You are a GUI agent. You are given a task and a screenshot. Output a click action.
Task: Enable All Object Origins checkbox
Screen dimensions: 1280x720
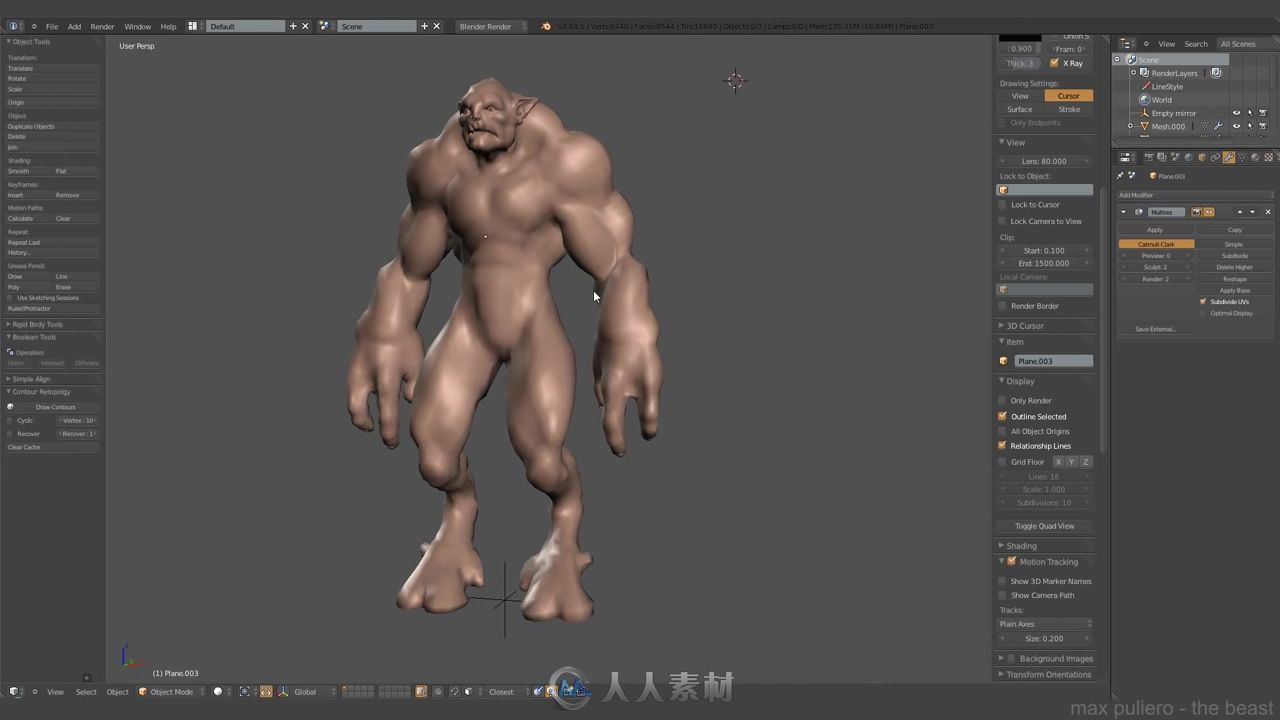(1003, 431)
